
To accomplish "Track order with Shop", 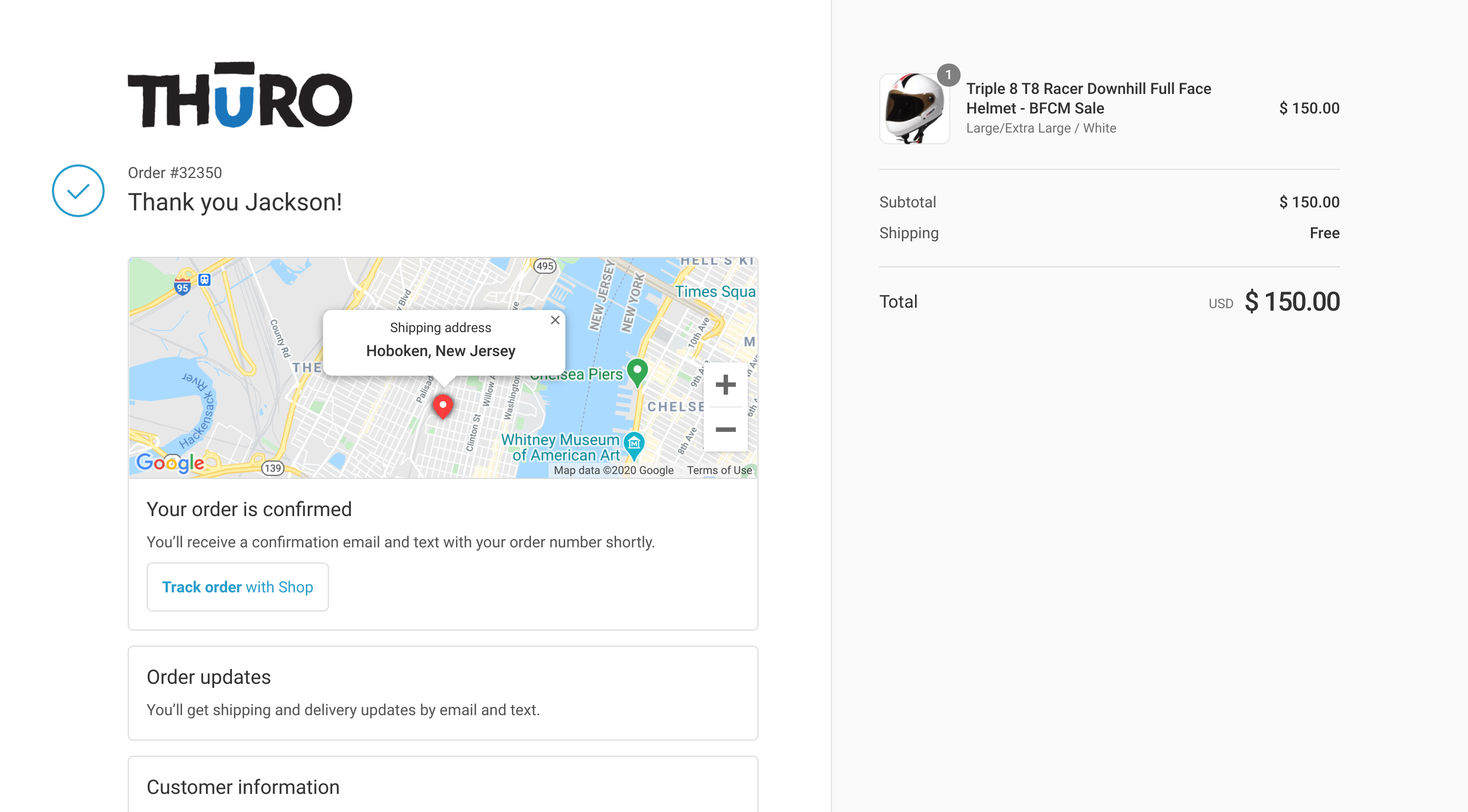I will click(237, 587).
